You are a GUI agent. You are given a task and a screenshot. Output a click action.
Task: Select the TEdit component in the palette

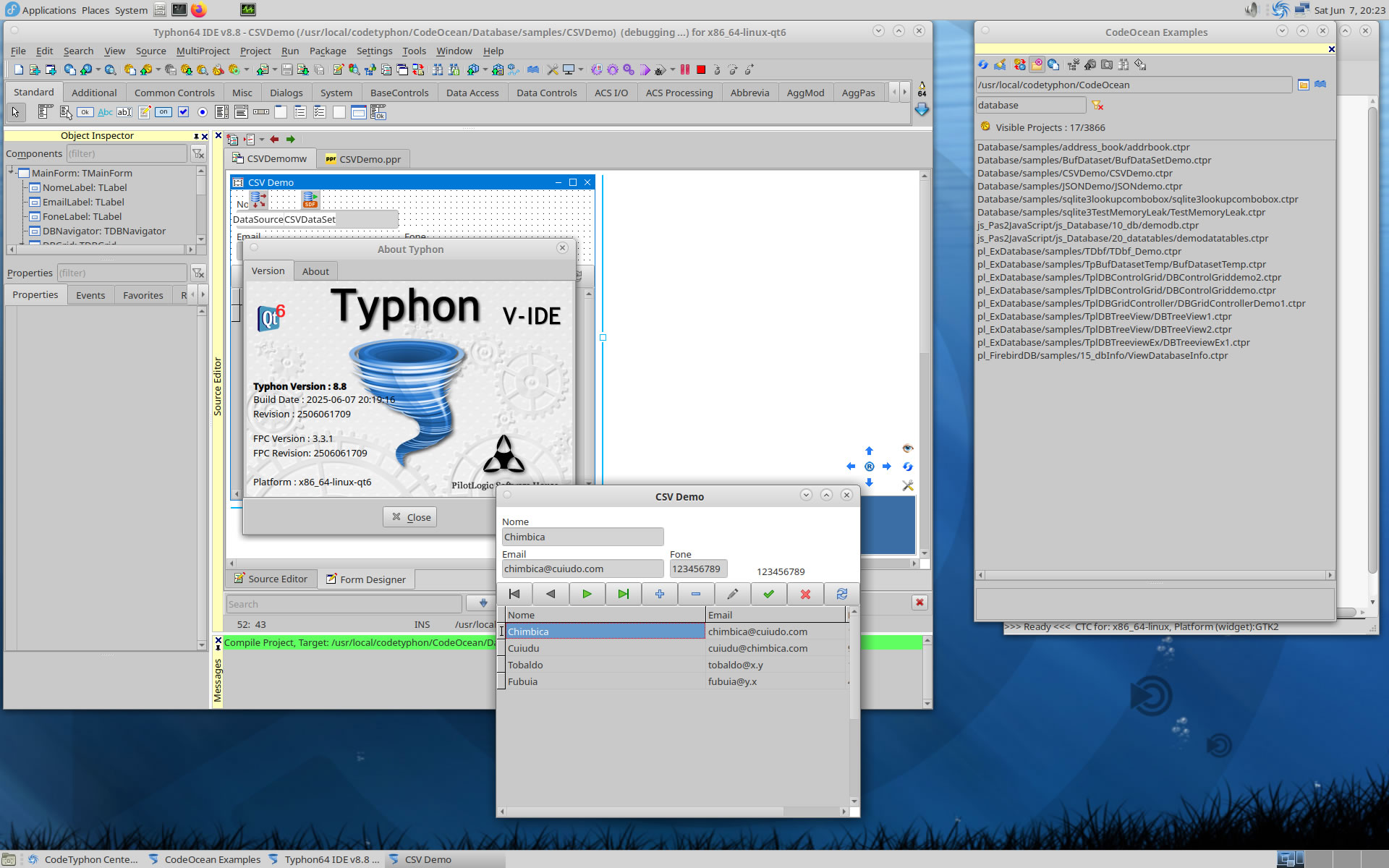[x=124, y=112]
